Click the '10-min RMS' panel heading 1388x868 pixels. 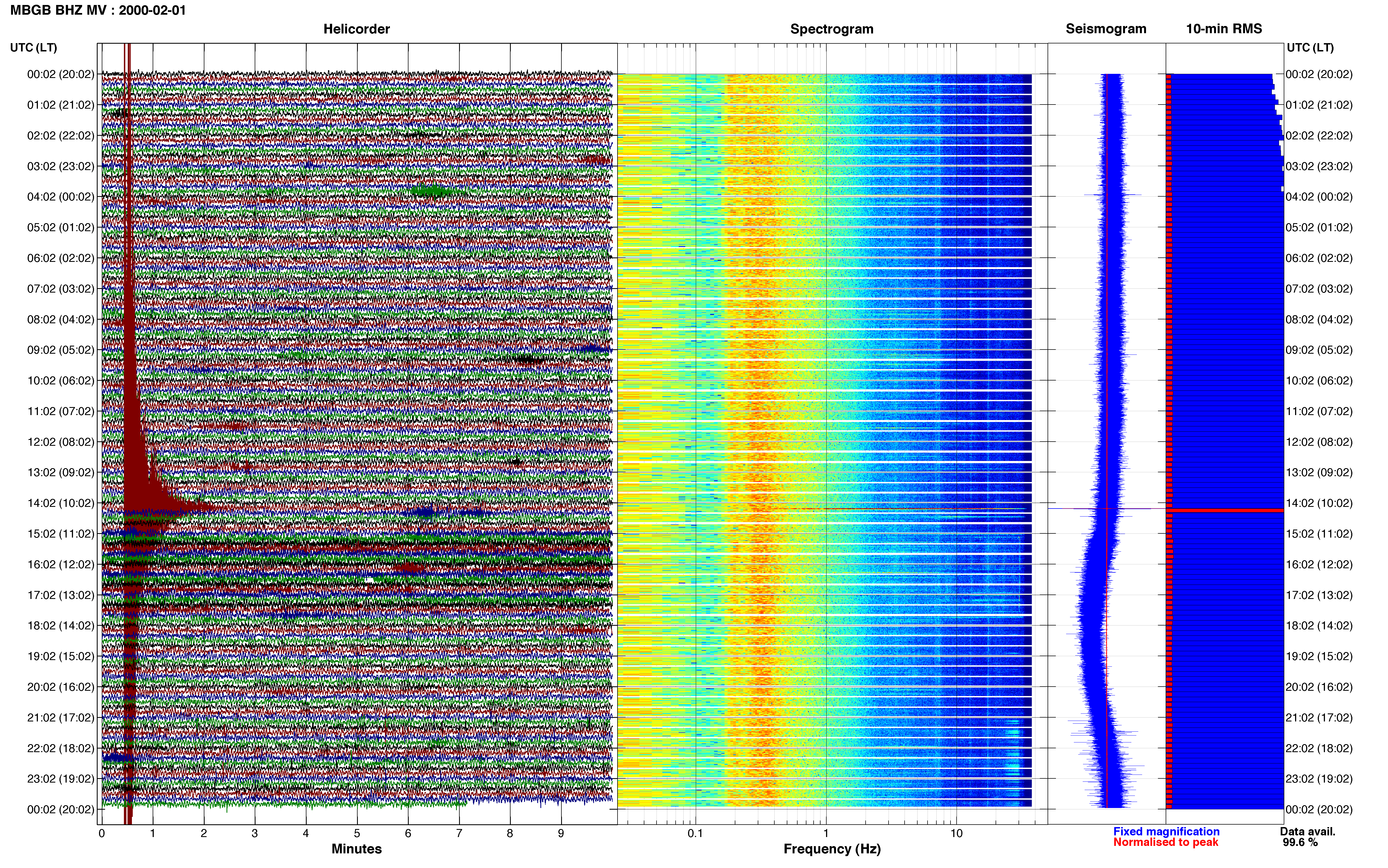1224,29
